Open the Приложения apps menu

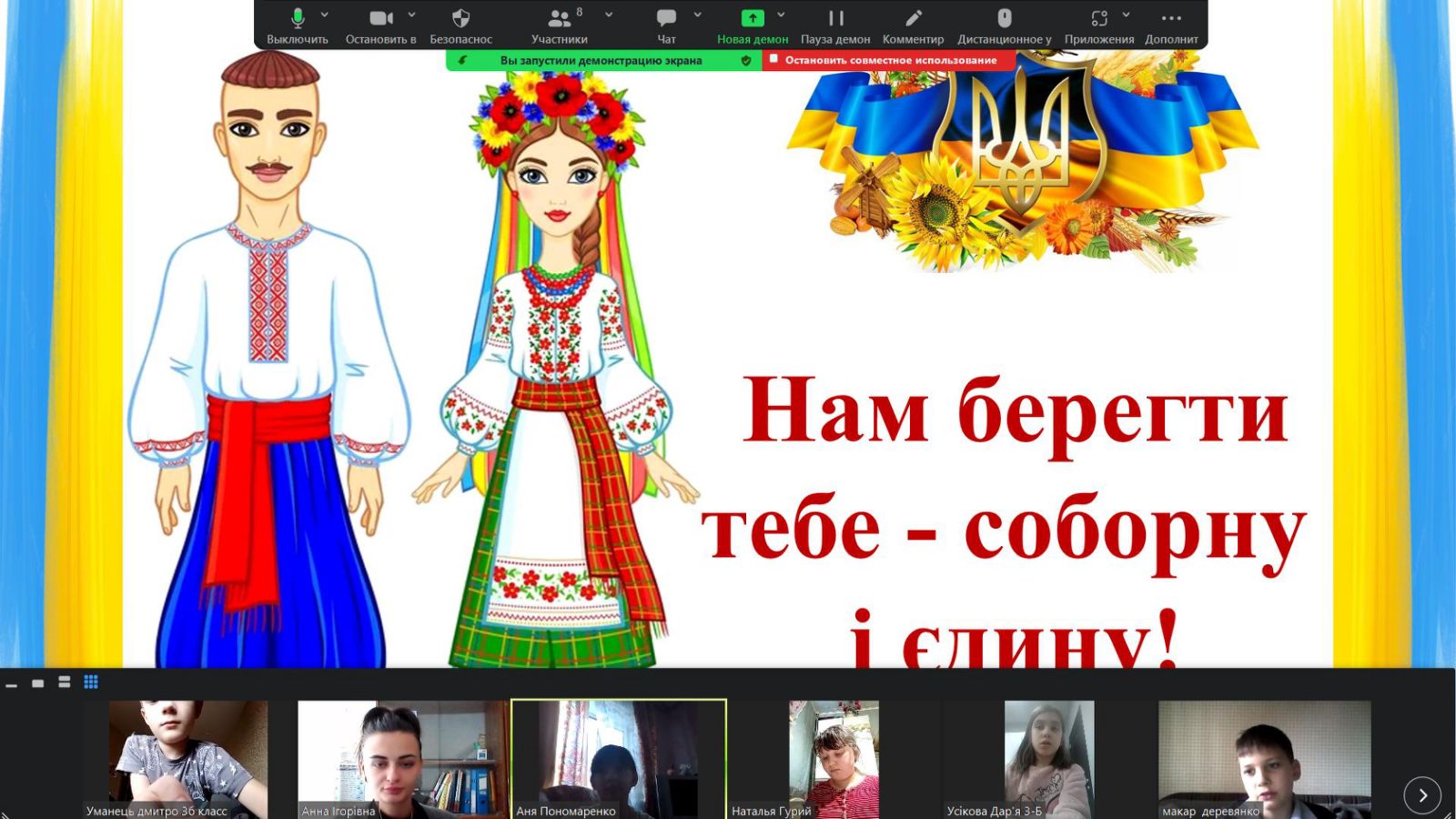[x=1098, y=25]
